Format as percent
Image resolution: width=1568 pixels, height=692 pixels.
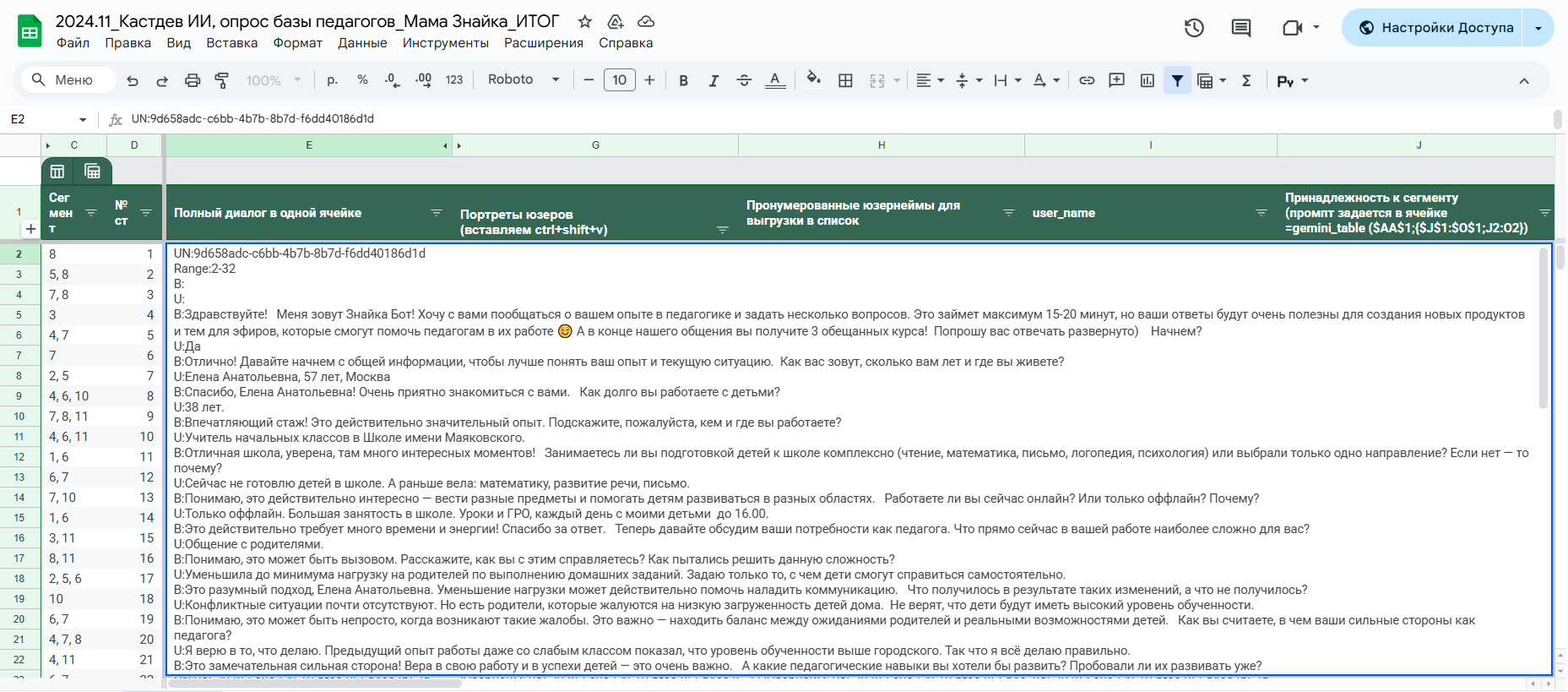tap(362, 80)
